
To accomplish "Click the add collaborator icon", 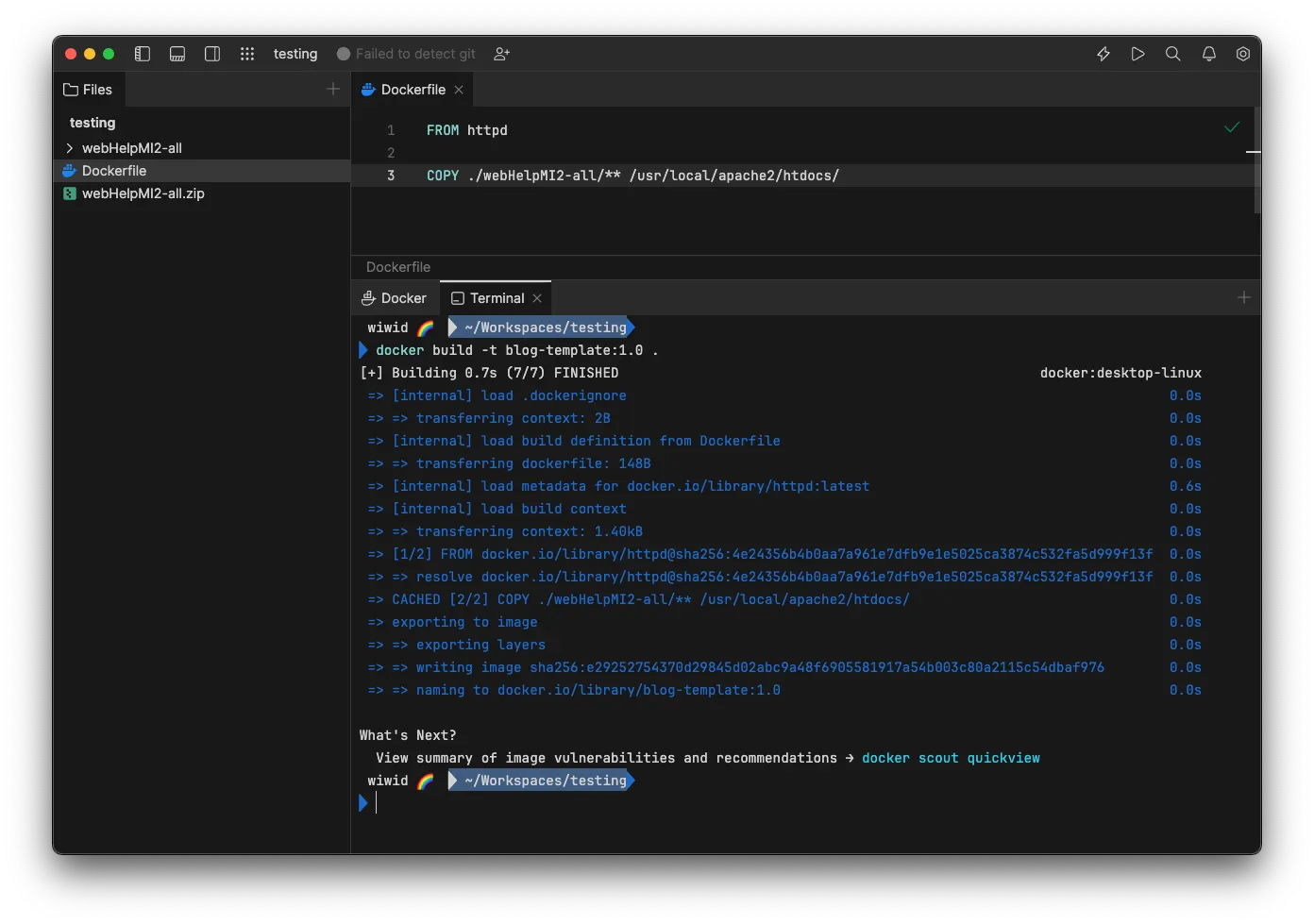I will pyautogui.click(x=502, y=54).
